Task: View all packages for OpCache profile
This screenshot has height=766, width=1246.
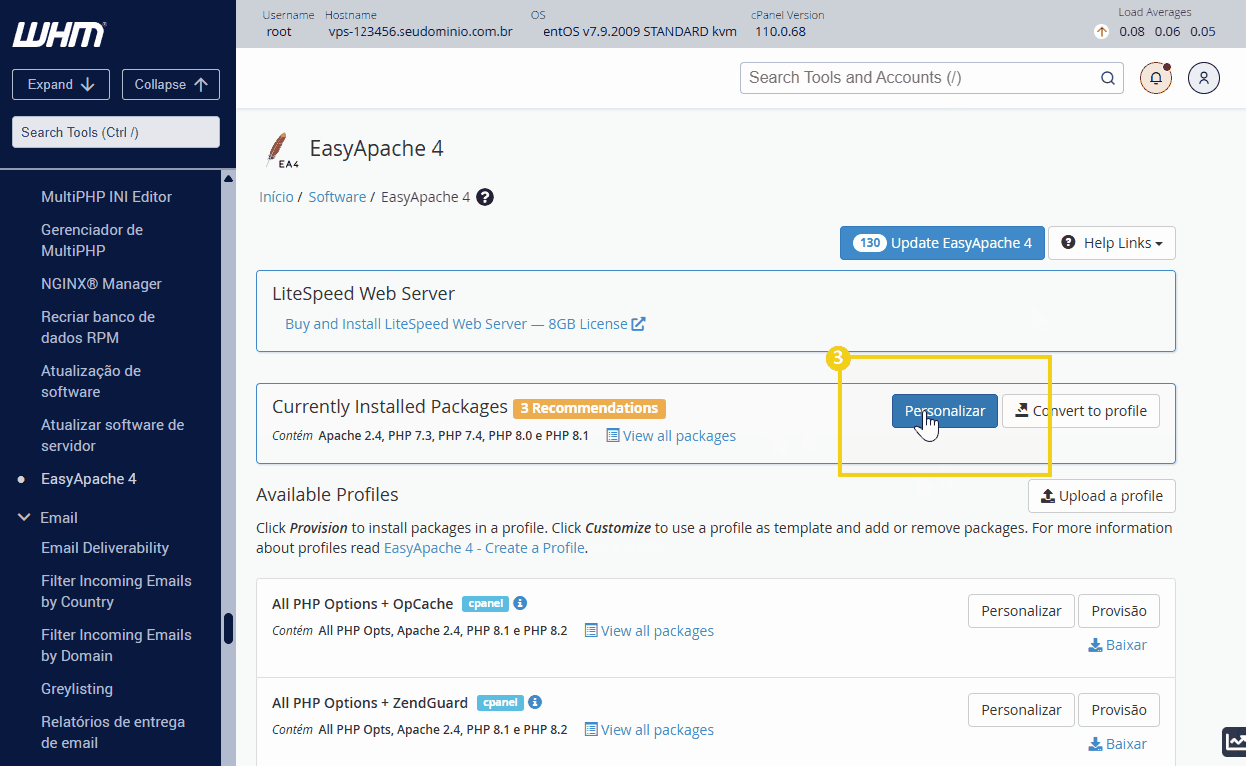Action: coord(649,631)
